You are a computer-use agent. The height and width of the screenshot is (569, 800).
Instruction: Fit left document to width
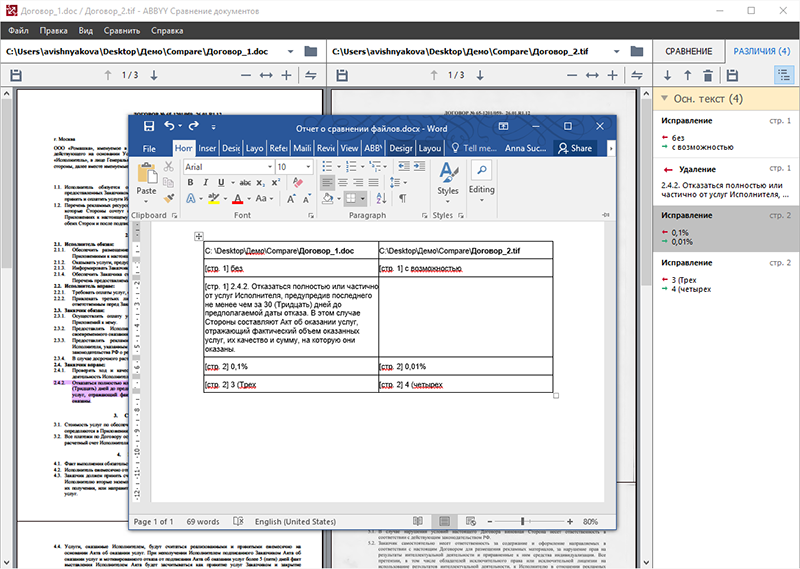266,76
